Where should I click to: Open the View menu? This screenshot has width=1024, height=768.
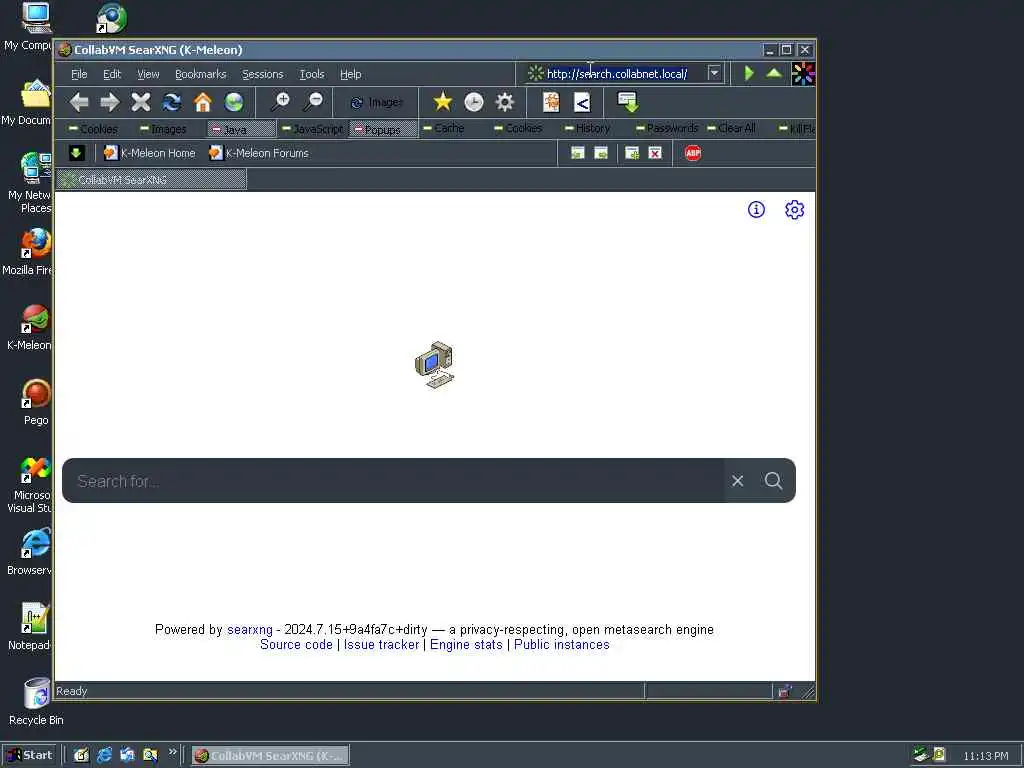pos(148,74)
